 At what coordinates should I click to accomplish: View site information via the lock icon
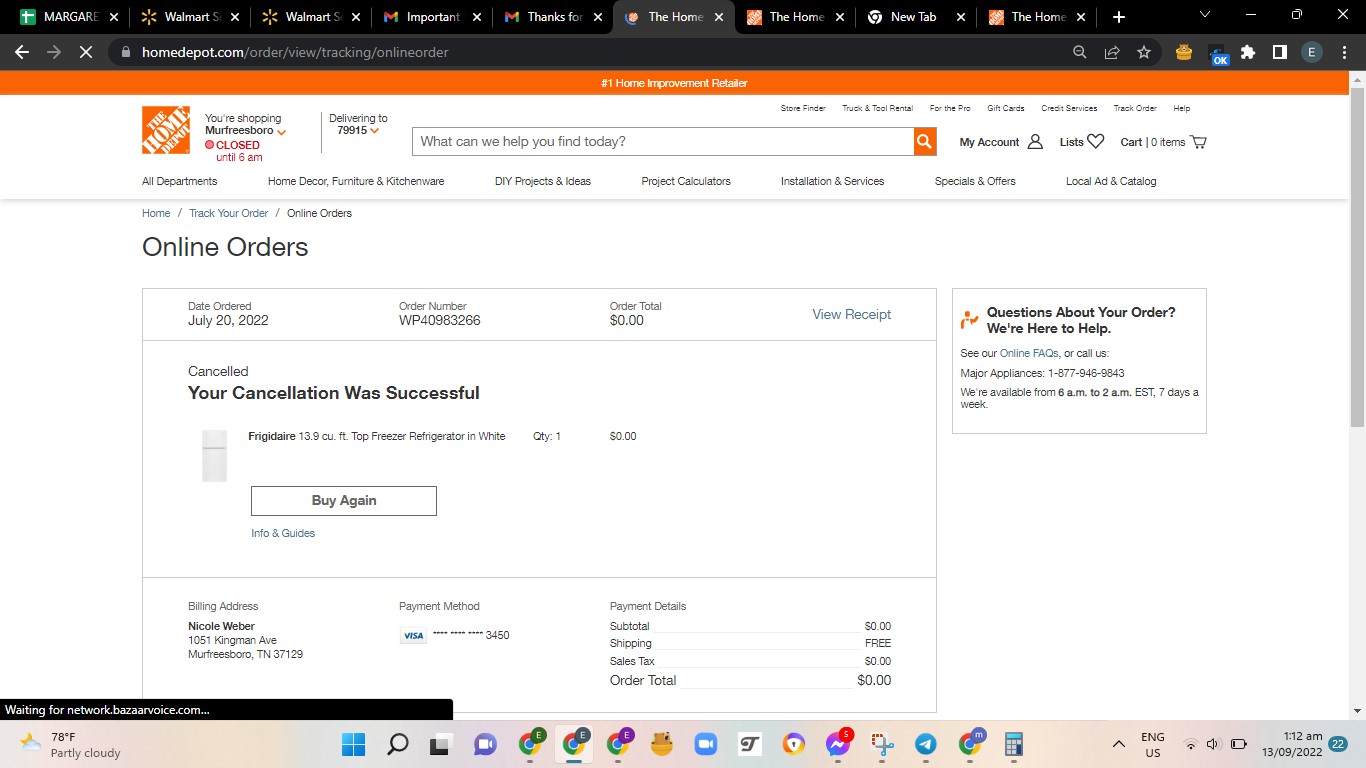tap(126, 52)
